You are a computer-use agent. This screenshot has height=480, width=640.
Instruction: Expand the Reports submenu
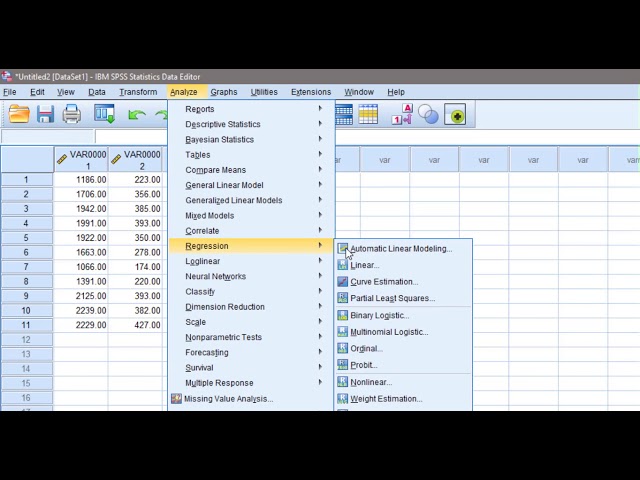coord(251,109)
